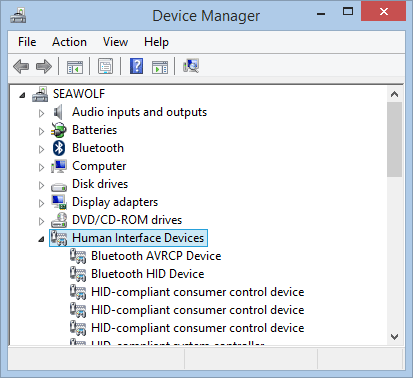Click Show/Hide Console Tree toolbar icon

pyautogui.click(x=75, y=66)
